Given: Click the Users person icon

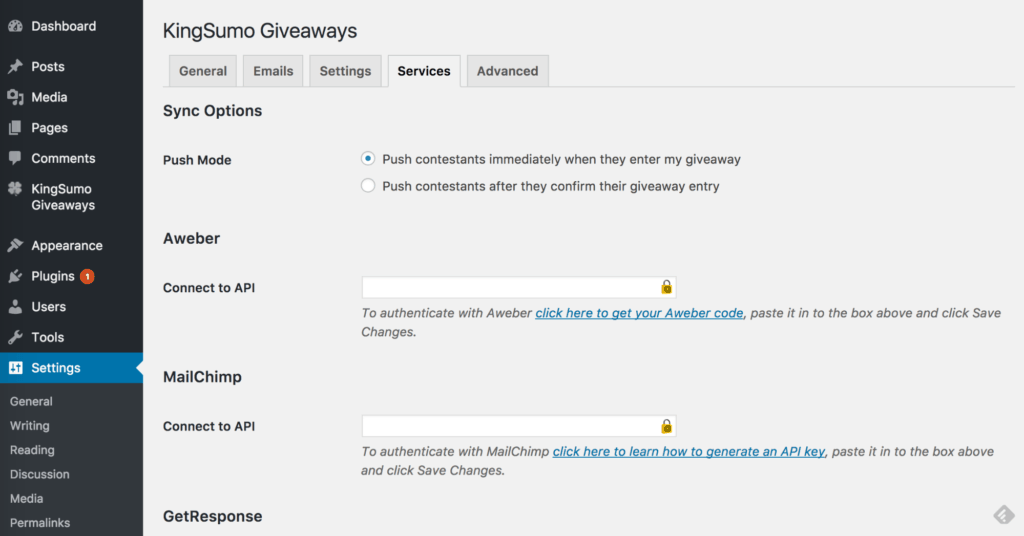Looking at the screenshot, I should 15,307.
